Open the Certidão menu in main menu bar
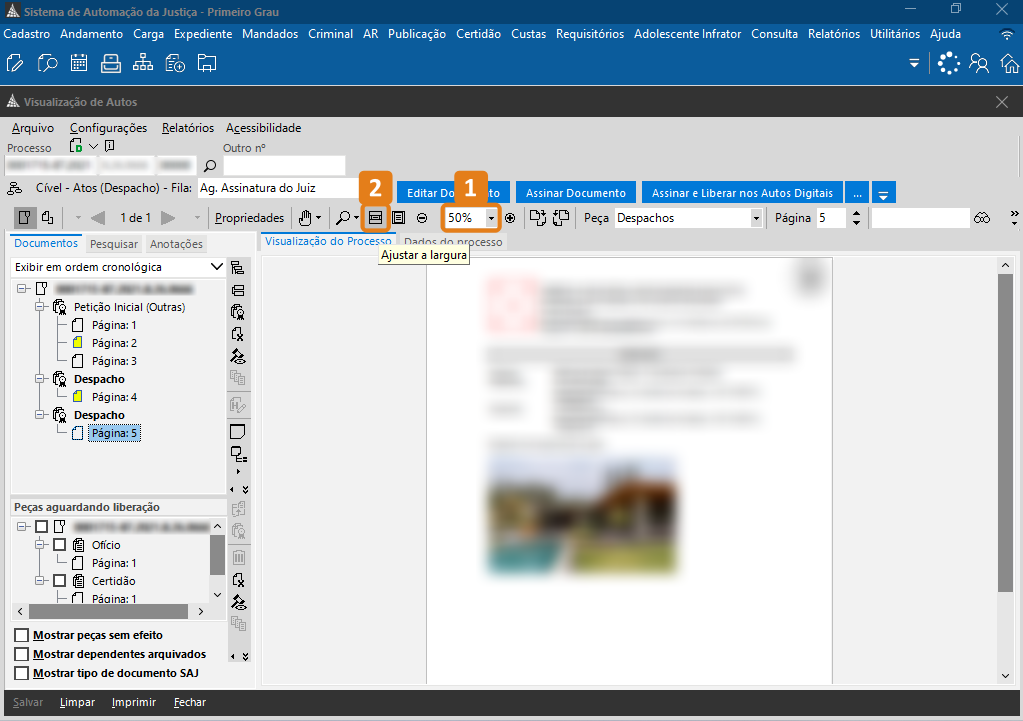The height and width of the screenshot is (721, 1023). click(478, 34)
